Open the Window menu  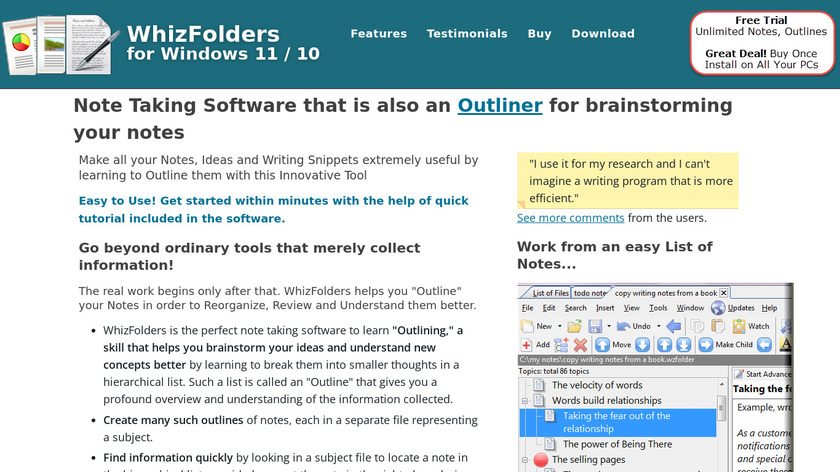click(690, 308)
